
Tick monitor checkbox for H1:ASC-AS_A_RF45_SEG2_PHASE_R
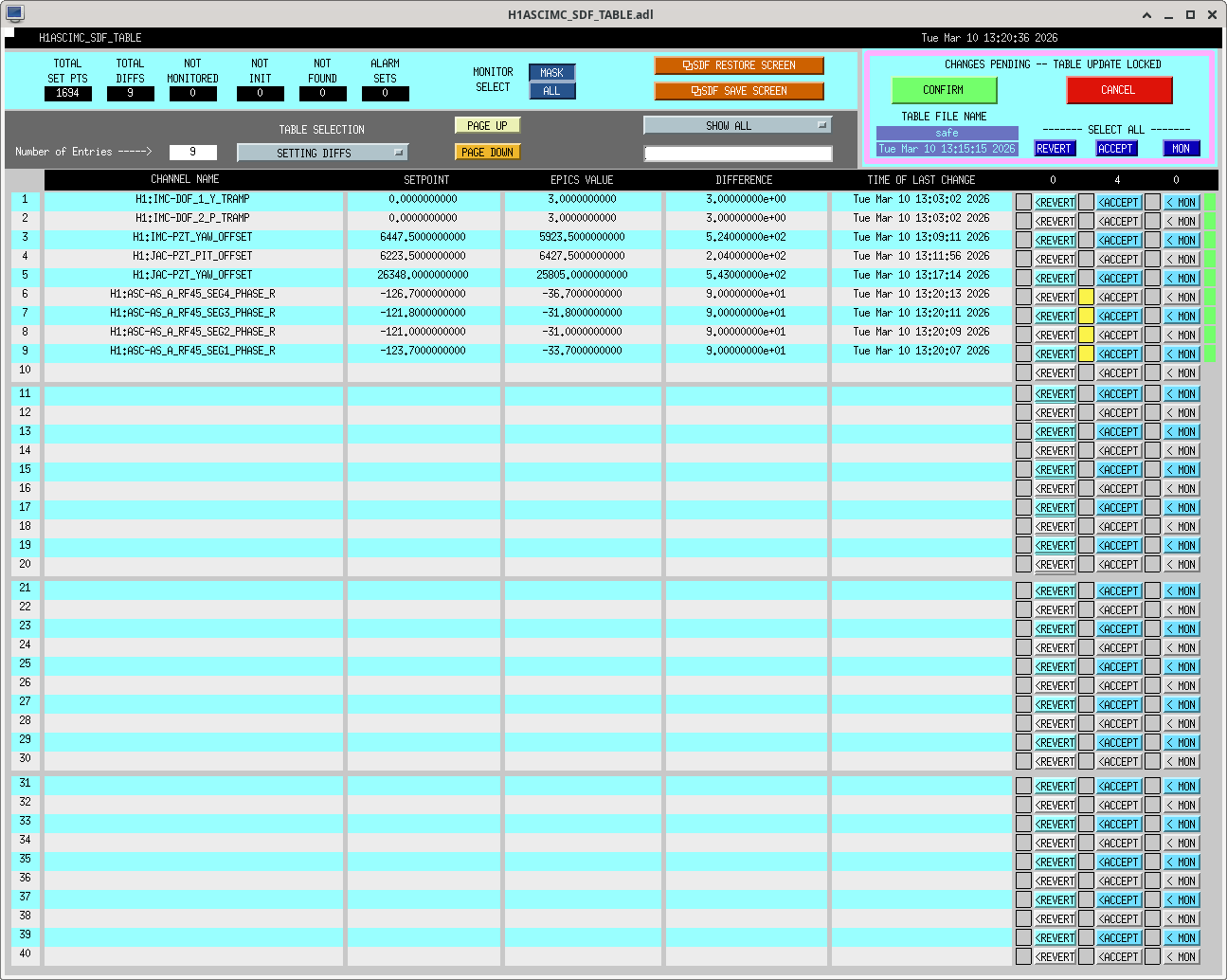click(x=1152, y=335)
